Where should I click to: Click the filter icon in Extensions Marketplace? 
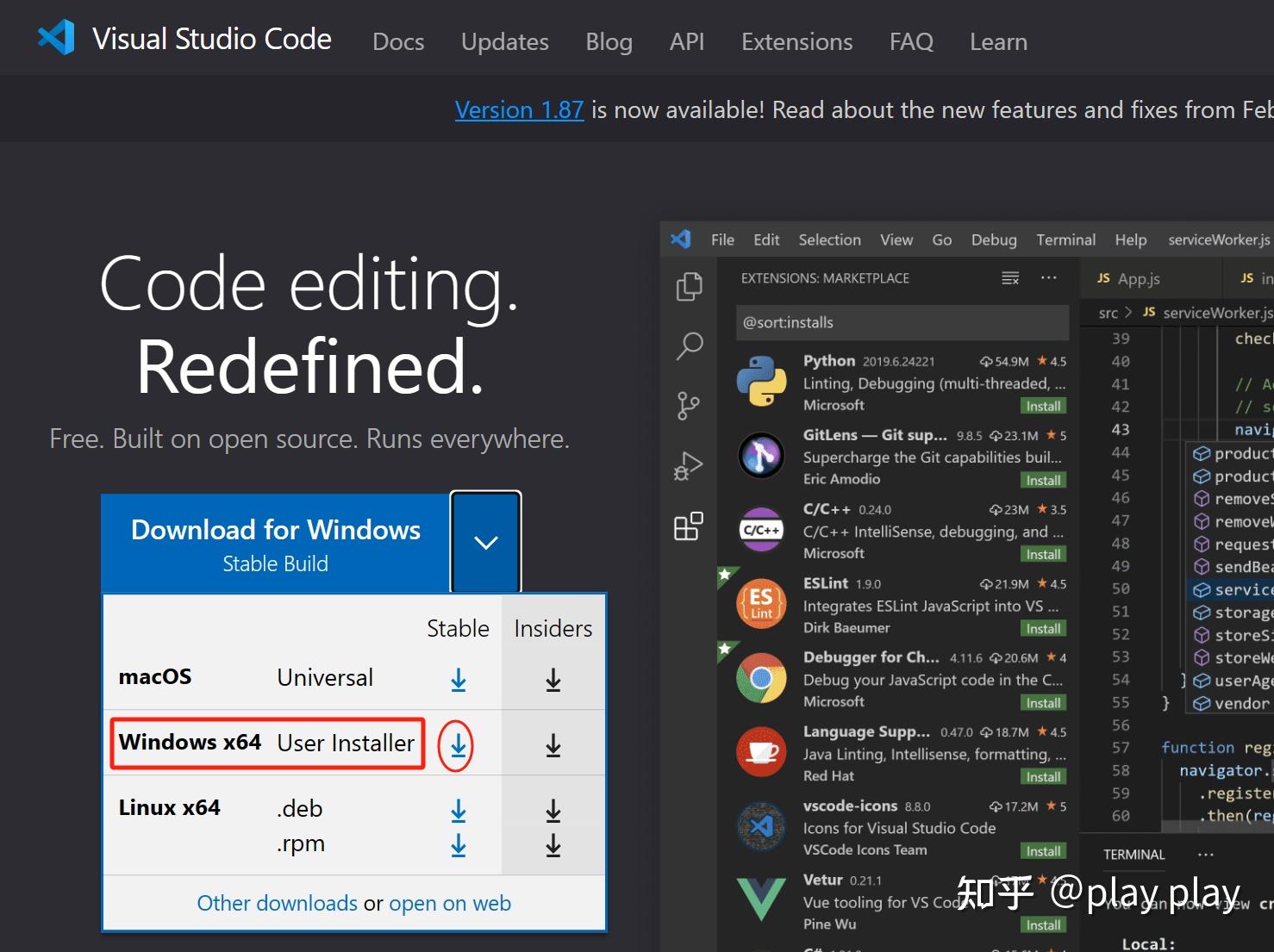1009,277
